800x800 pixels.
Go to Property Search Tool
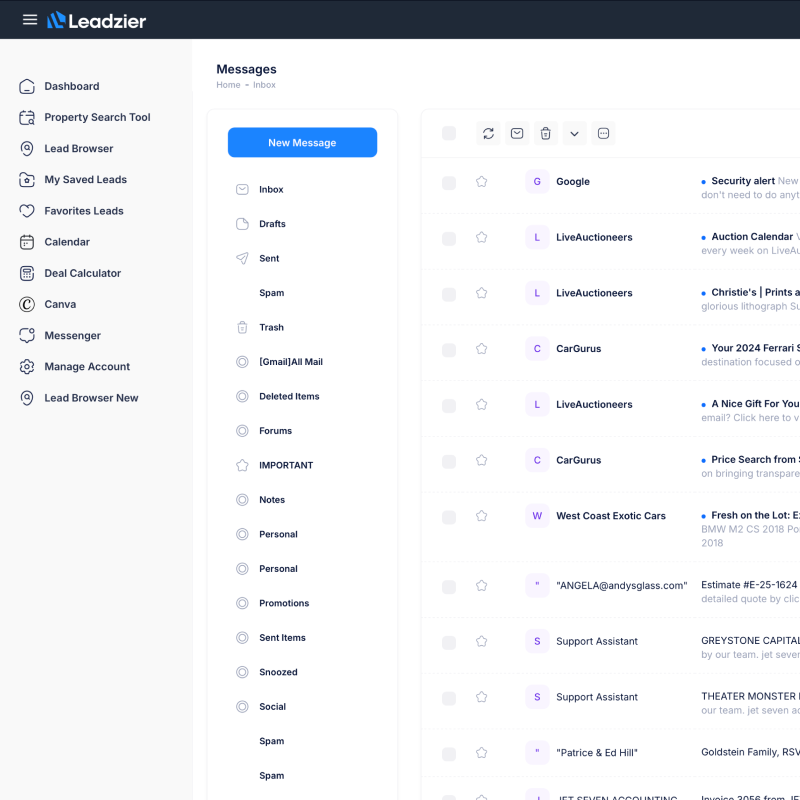[x=97, y=117]
